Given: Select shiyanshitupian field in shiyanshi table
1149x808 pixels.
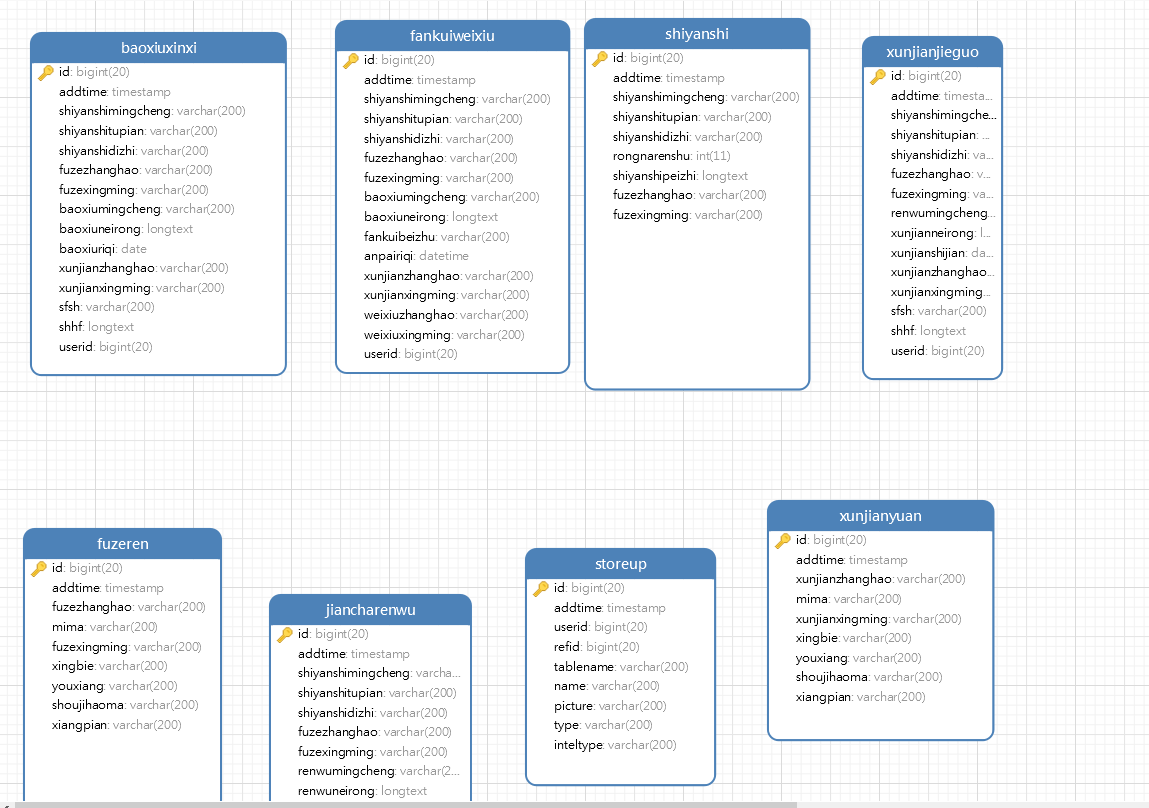Looking at the screenshot, I should point(692,116).
